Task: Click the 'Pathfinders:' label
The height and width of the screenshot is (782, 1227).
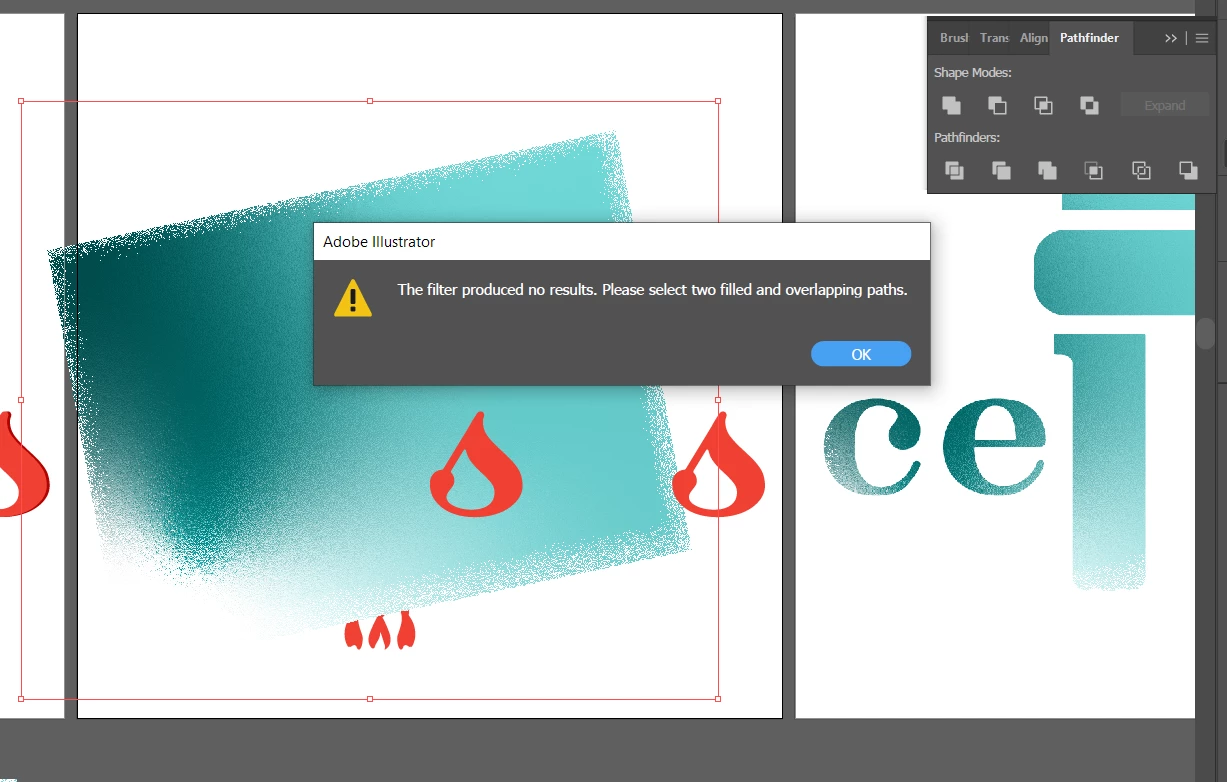Action: point(967,138)
